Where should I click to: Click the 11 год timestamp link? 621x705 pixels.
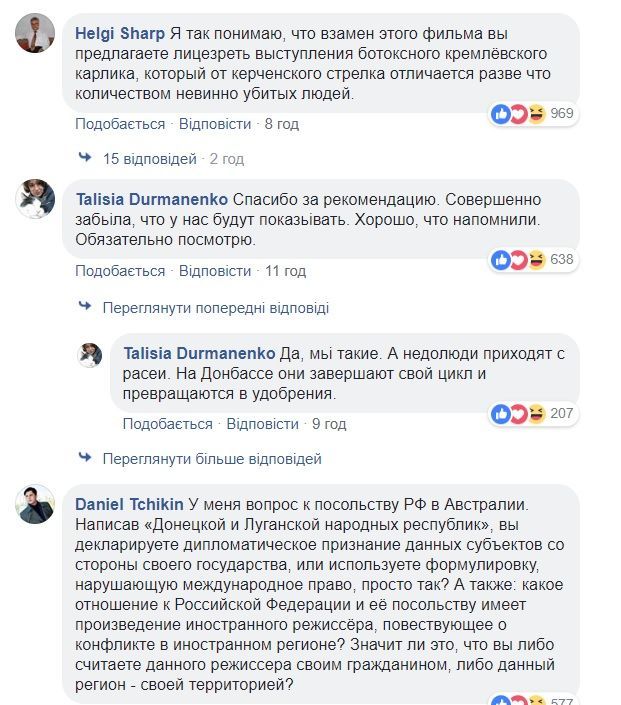(x=285, y=271)
